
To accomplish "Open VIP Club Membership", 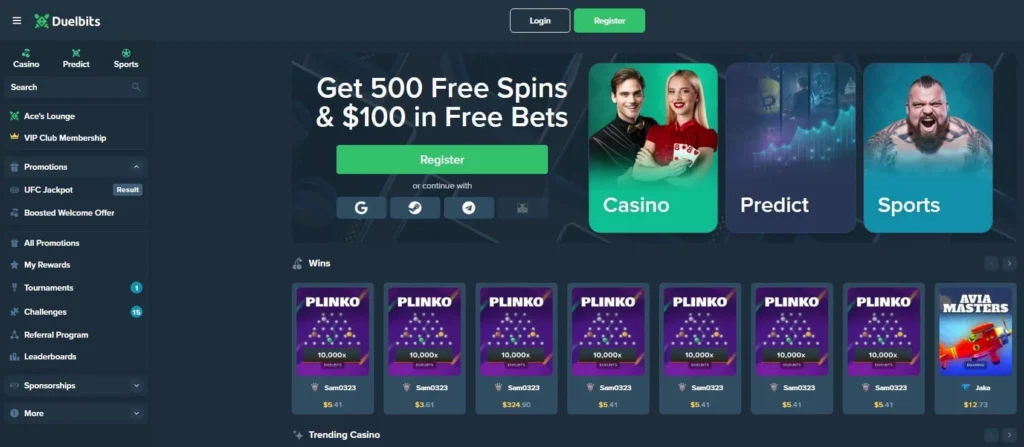I will pos(76,138).
